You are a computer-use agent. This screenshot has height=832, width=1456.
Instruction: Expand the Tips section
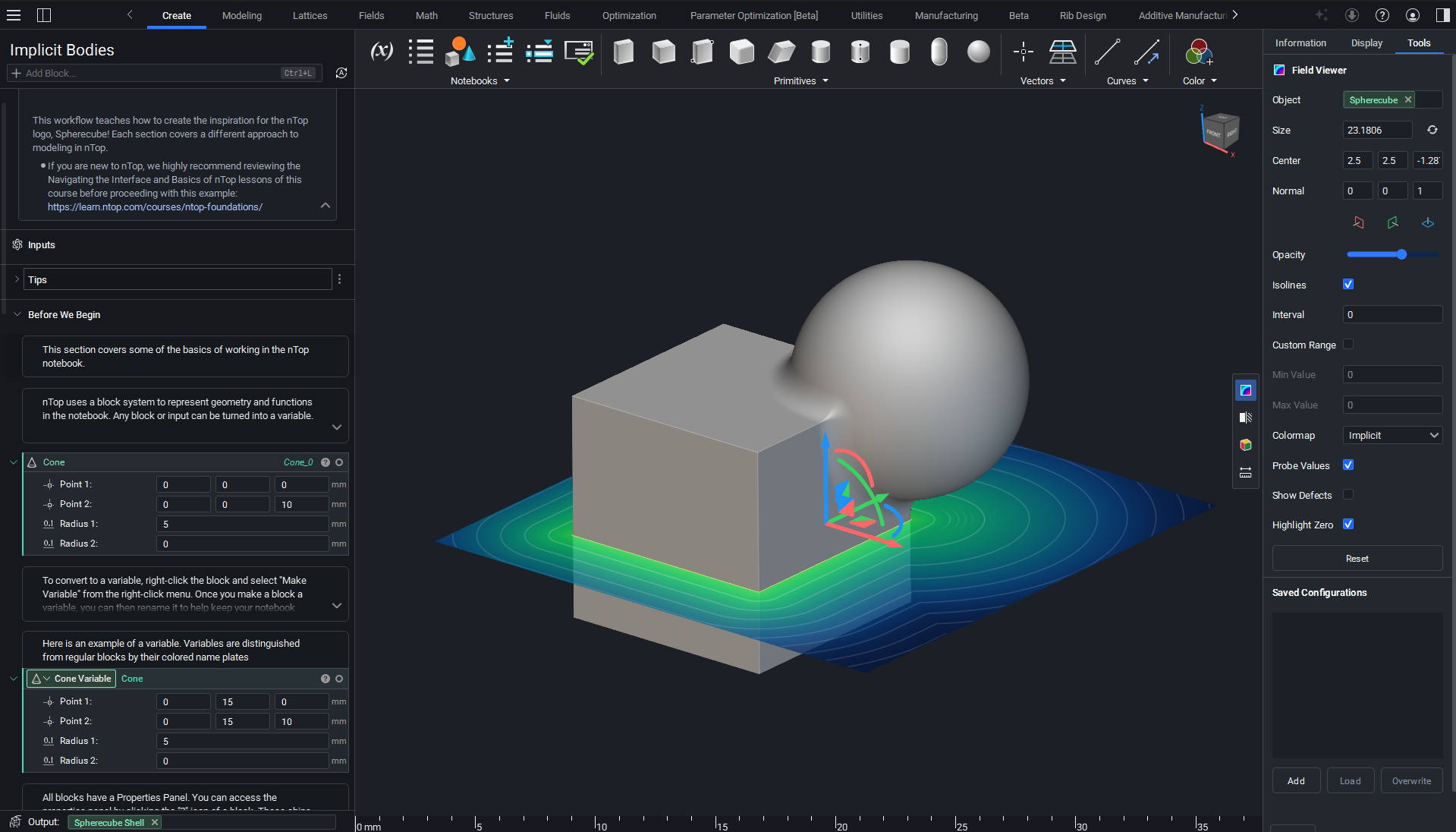click(x=17, y=279)
